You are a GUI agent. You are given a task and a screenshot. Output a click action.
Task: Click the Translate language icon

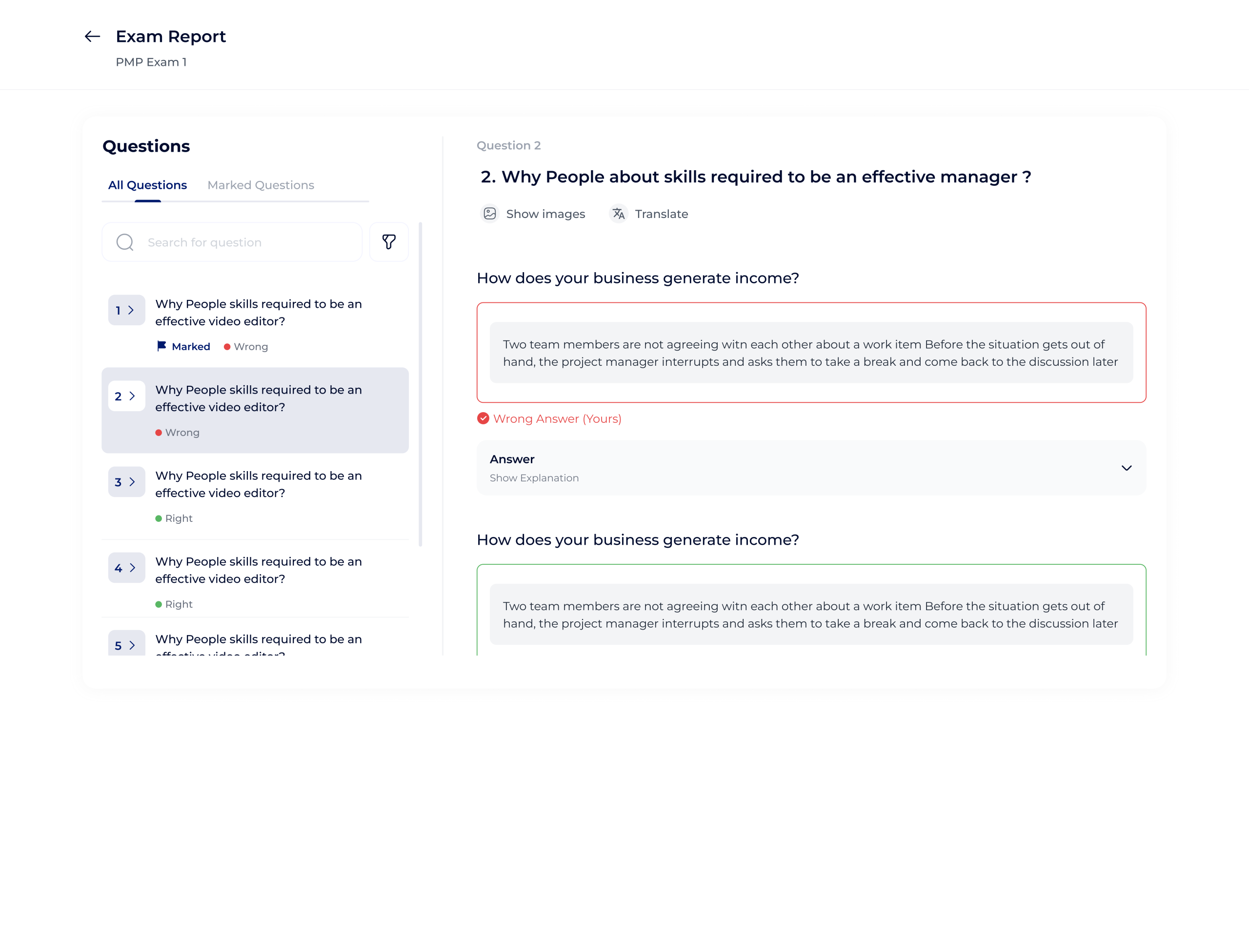tap(619, 214)
